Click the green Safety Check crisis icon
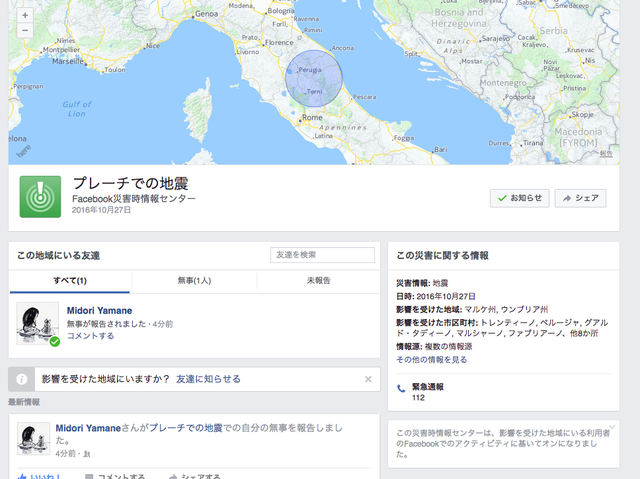This screenshot has width=640, height=479. 40,197
